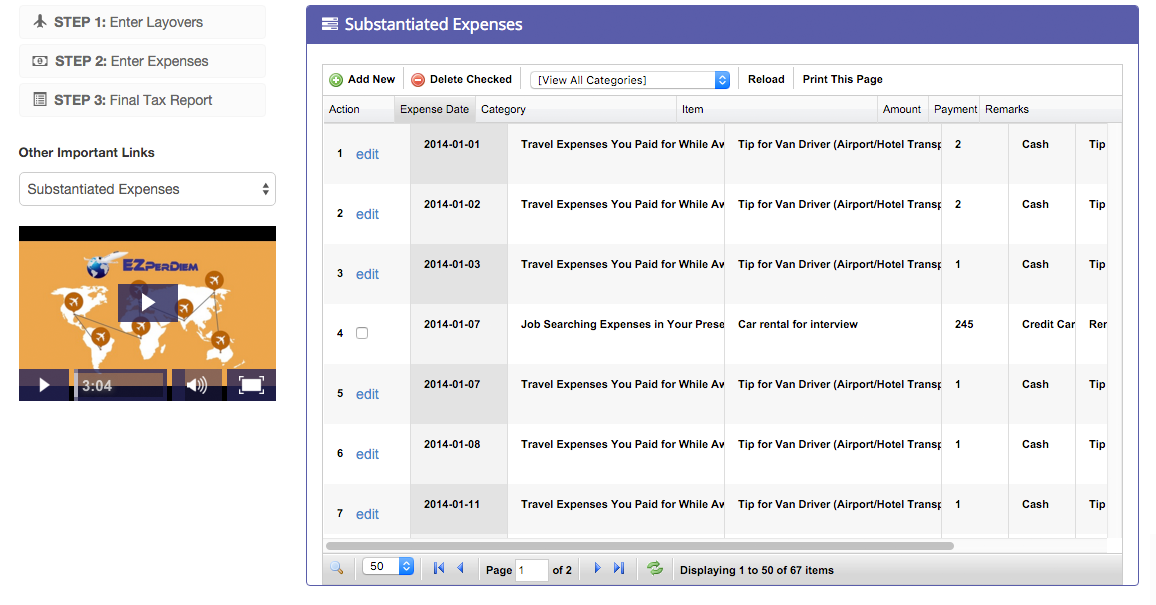Open the Substantiated Expenses links dropdown
The image size is (1156, 605).
click(x=147, y=189)
